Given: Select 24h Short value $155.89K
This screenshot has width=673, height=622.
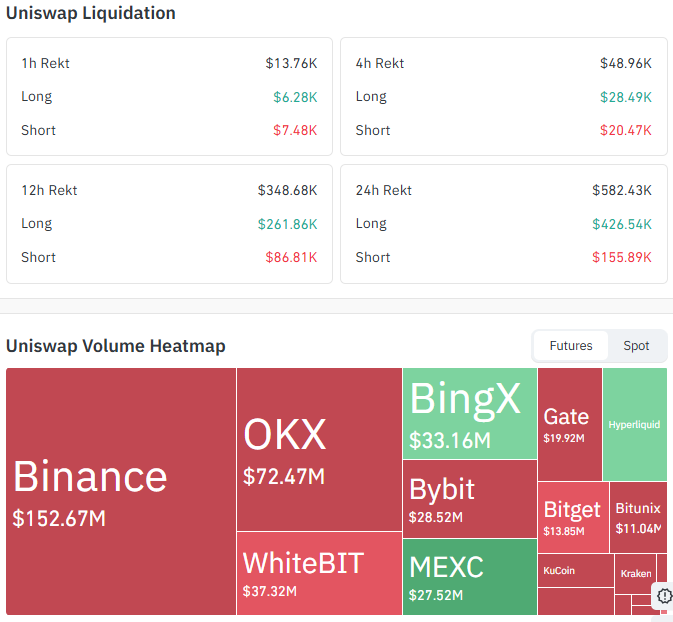Looking at the screenshot, I should point(622,257).
